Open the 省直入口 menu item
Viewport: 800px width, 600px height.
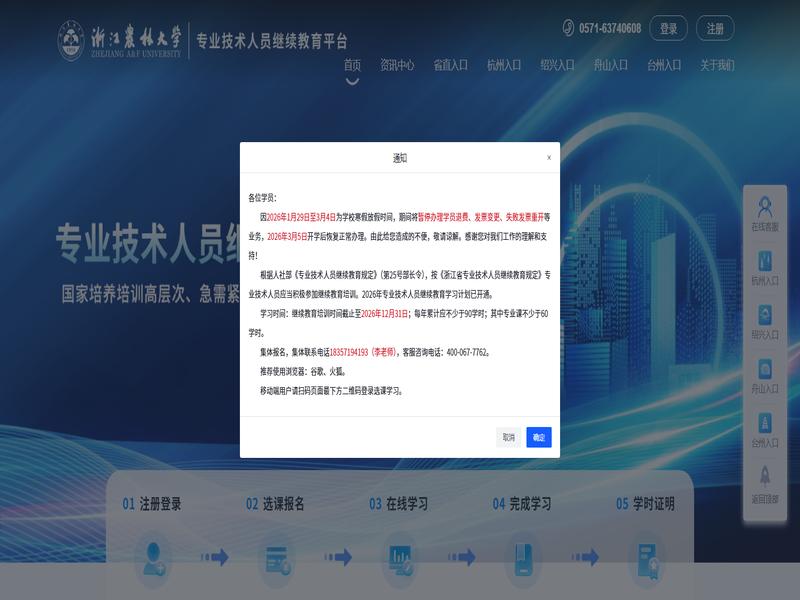(x=450, y=65)
